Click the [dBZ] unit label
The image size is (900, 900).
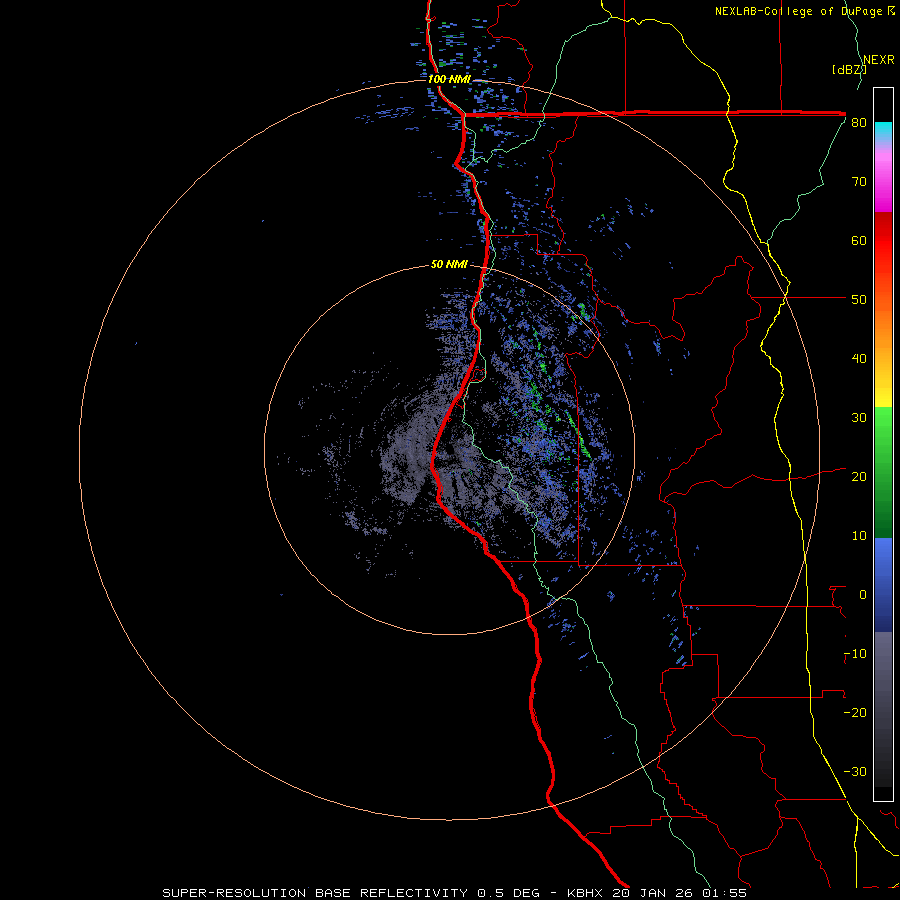849,70
